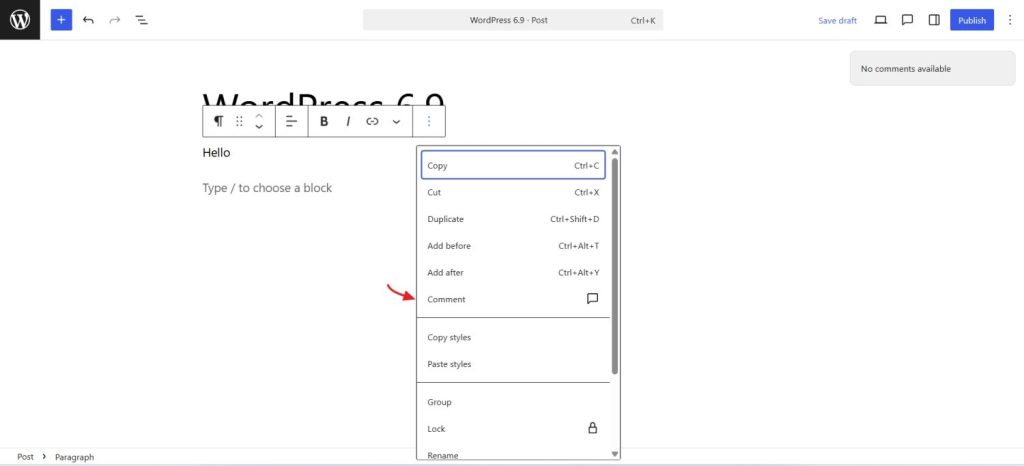Click the menu scrollbar down arrow
The image size is (1024, 466).
tap(615, 454)
